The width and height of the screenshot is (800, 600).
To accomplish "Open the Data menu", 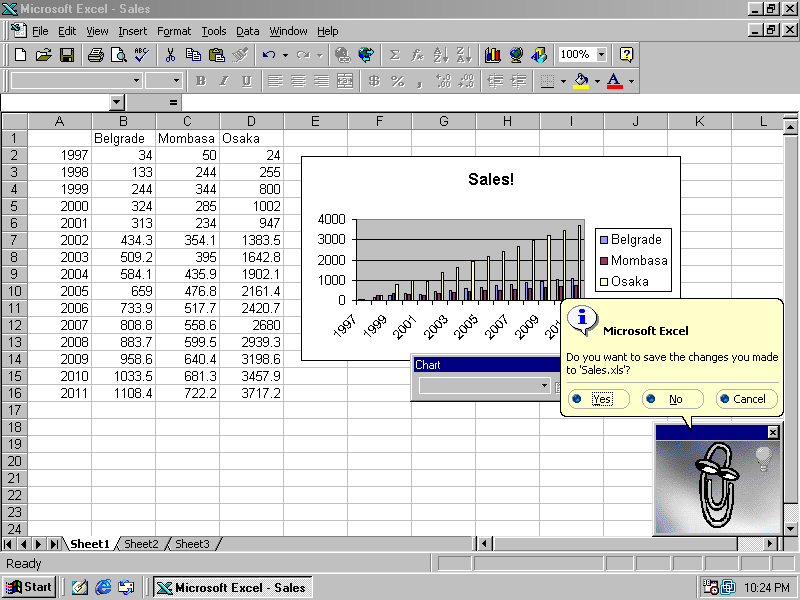I will [247, 31].
